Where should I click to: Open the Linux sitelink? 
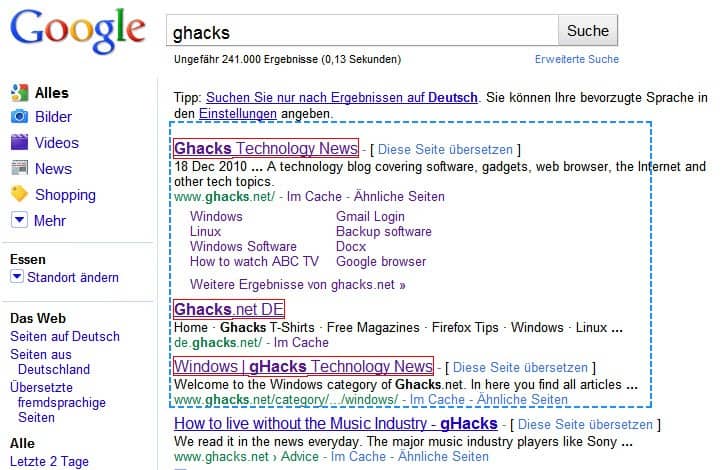(205, 231)
